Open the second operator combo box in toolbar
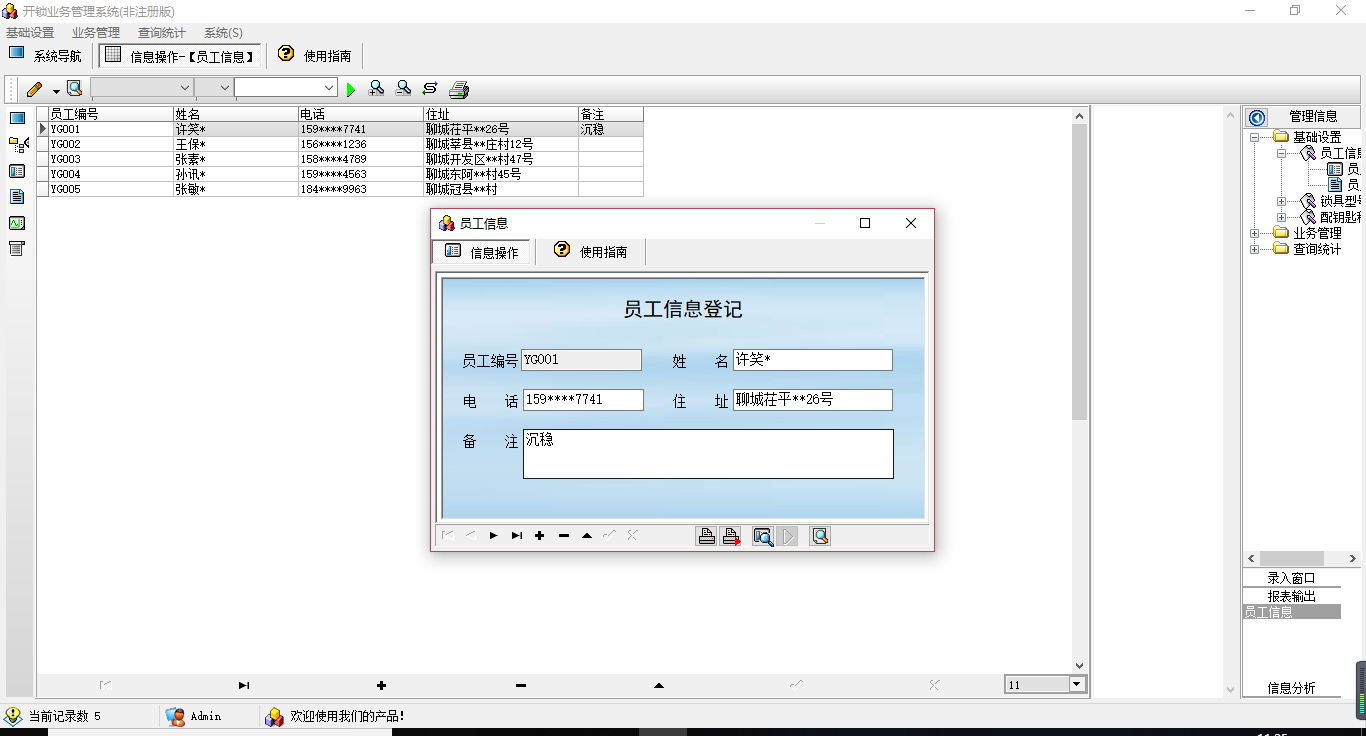The width and height of the screenshot is (1366, 736). click(214, 88)
